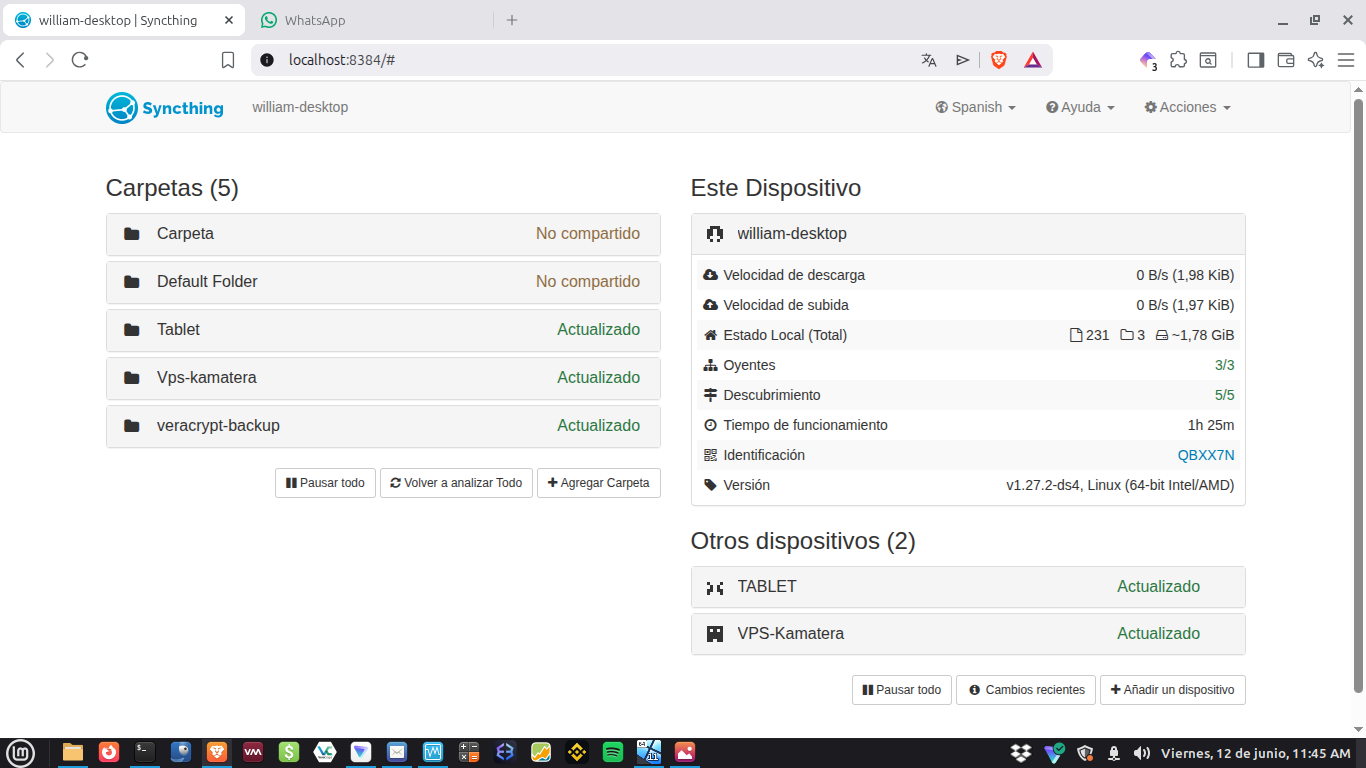Open Spotify from the taskbar
This screenshot has height=768, width=1366.
pyautogui.click(x=613, y=752)
